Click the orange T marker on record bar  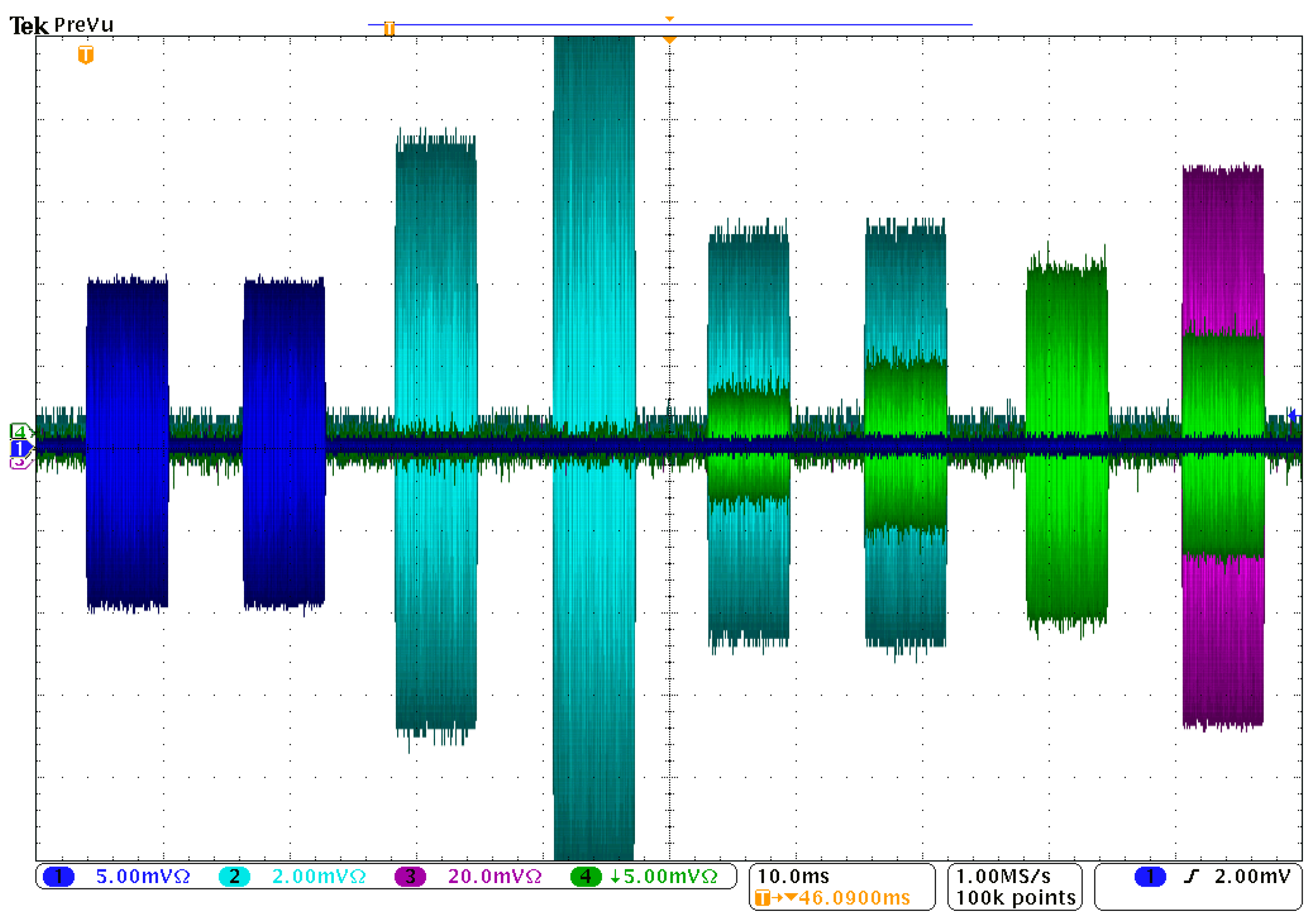(x=389, y=28)
